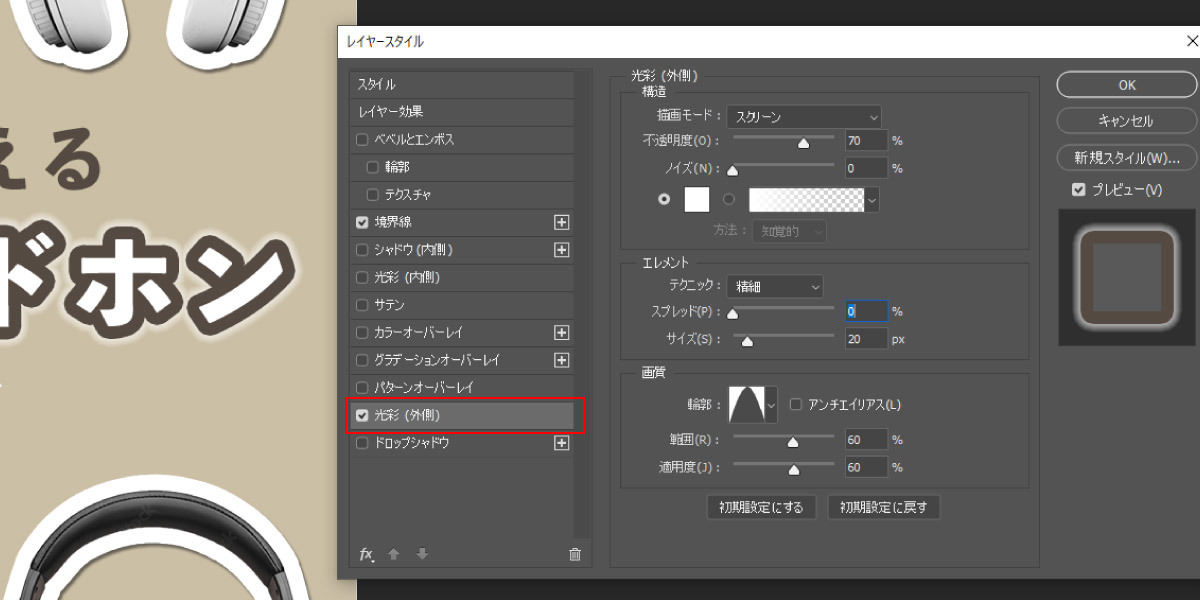1200x600 pixels.
Task: Add another シャドウ (内側) with plus icon
Action: pos(561,249)
